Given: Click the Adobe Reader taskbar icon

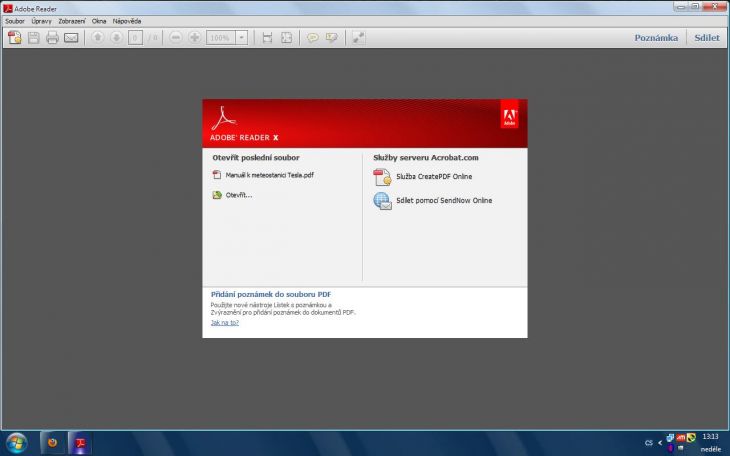Looking at the screenshot, I should [81, 442].
